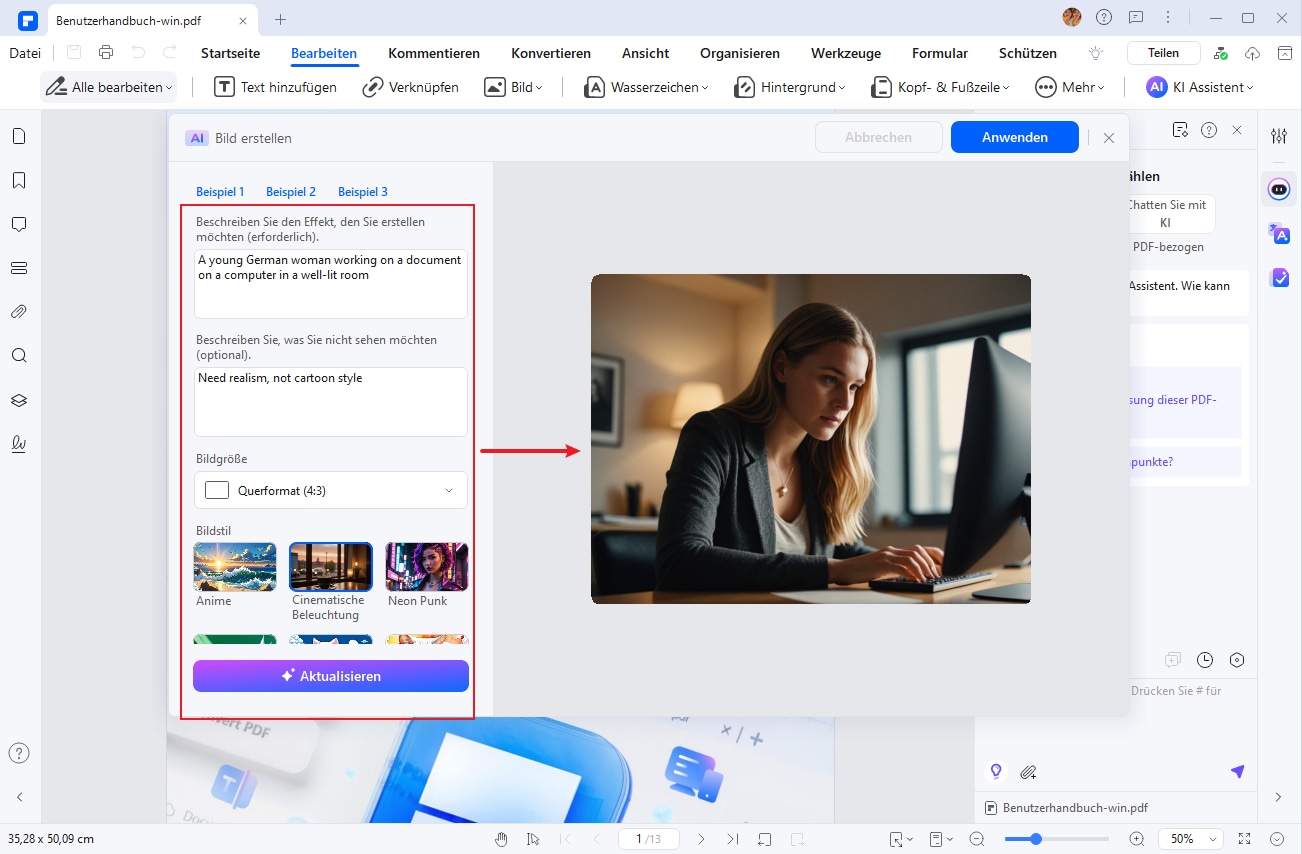Open the signatures panel icon
The height and width of the screenshot is (854, 1302).
click(19, 444)
